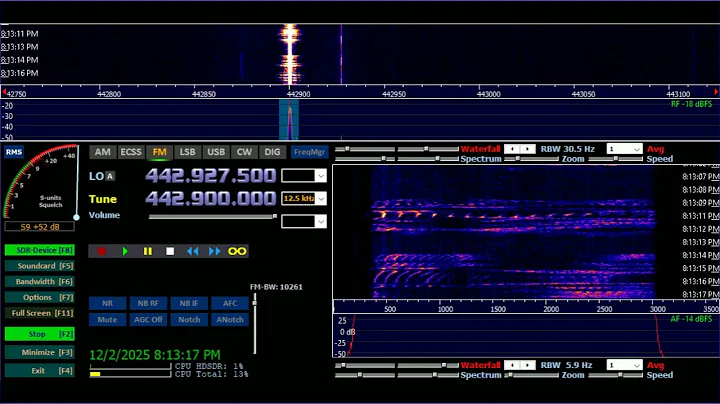Toggle AGC Off button
The height and width of the screenshot is (404, 720).
tap(148, 320)
